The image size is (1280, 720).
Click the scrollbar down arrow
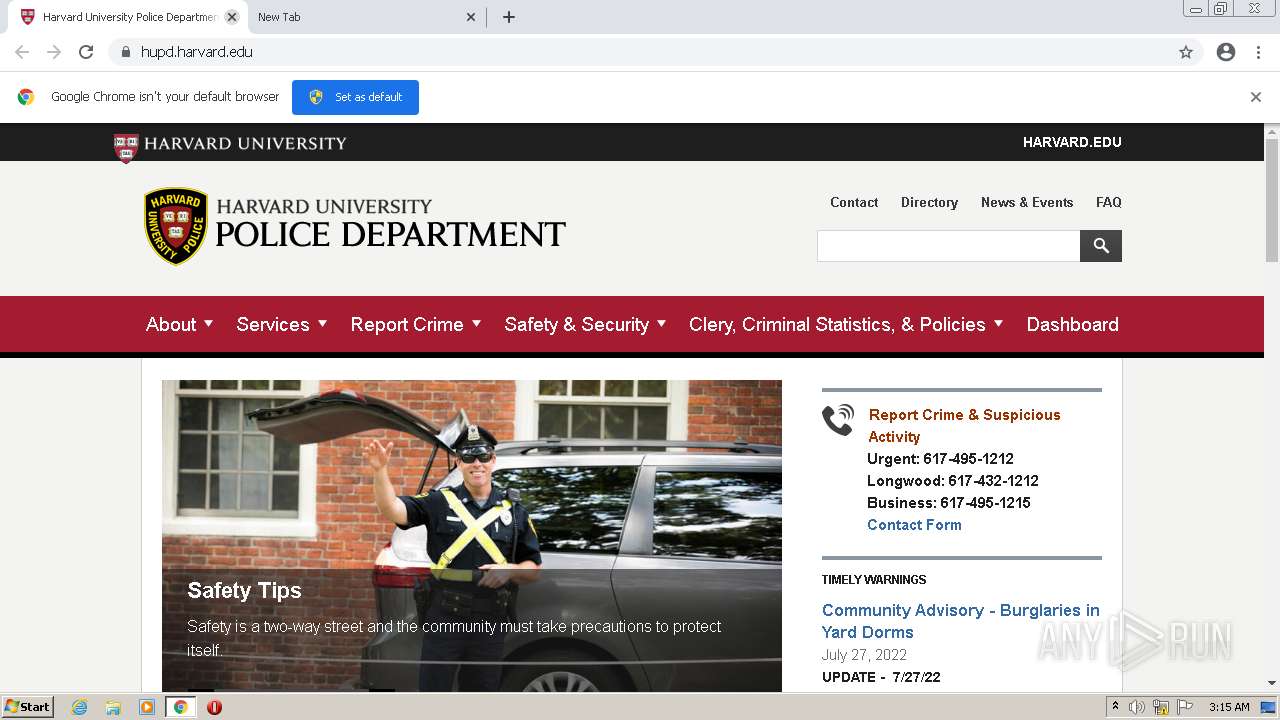point(1272,683)
